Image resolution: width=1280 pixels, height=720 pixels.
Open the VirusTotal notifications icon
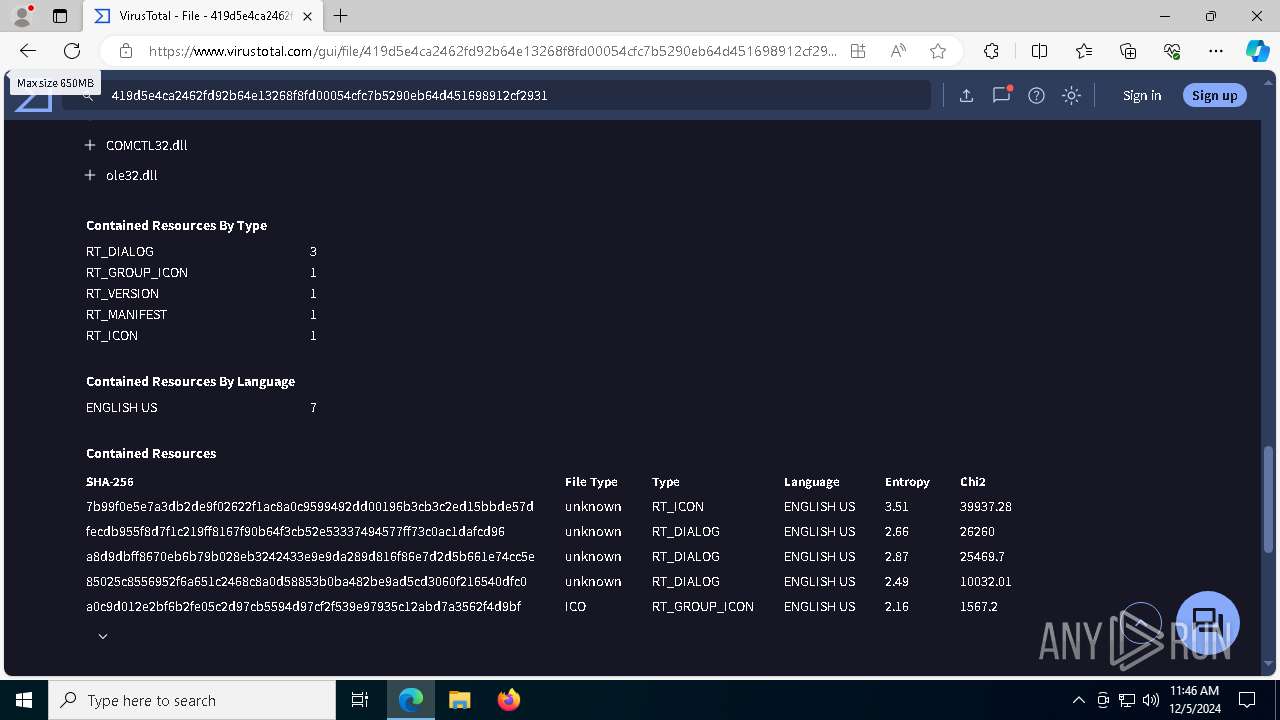tap(1001, 95)
